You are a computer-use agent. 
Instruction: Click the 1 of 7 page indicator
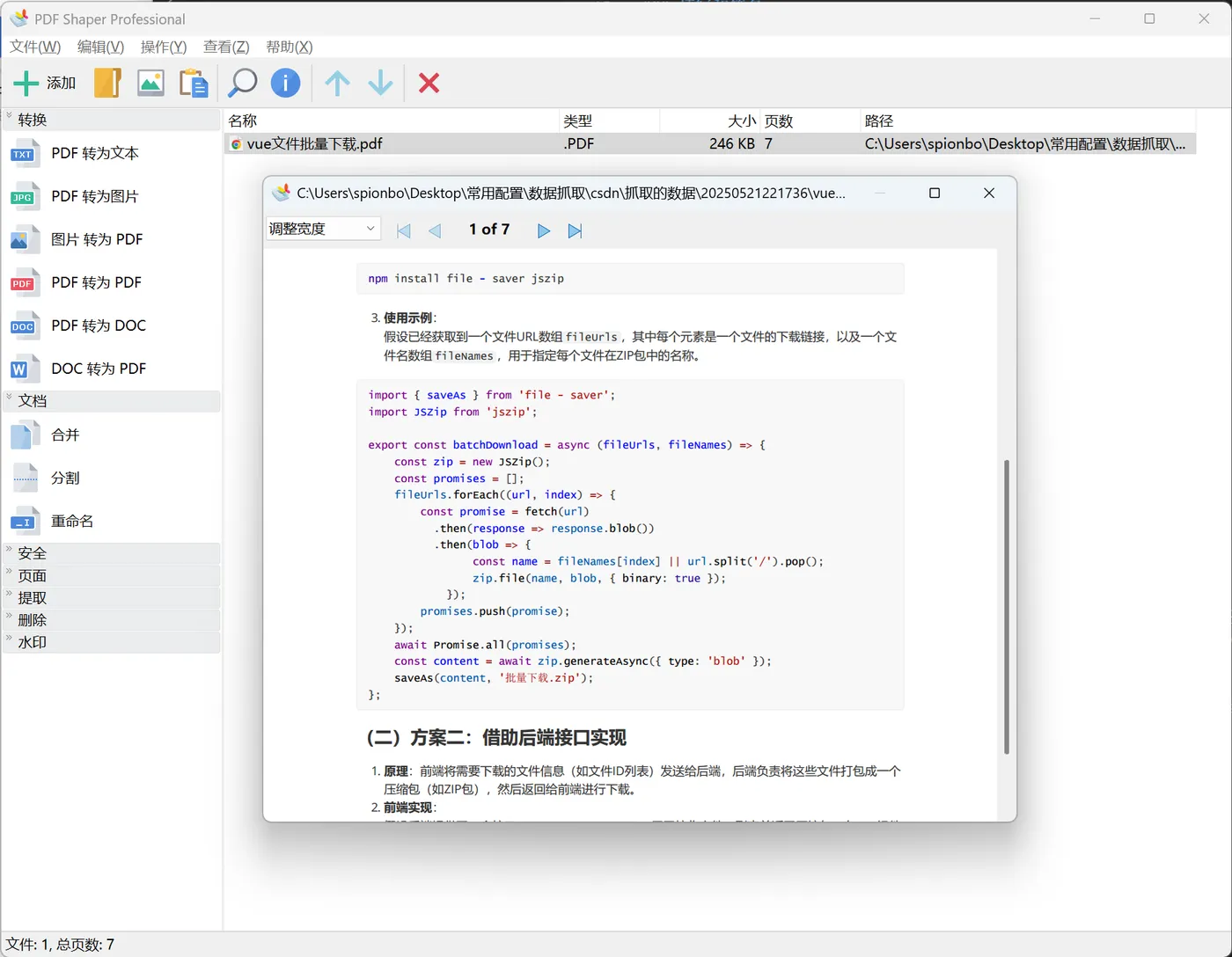[489, 229]
